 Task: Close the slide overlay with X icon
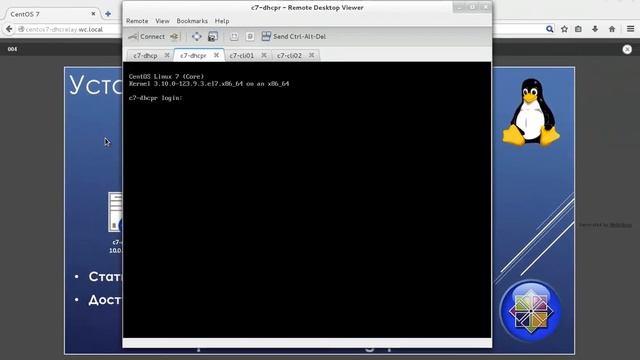coord(627,49)
